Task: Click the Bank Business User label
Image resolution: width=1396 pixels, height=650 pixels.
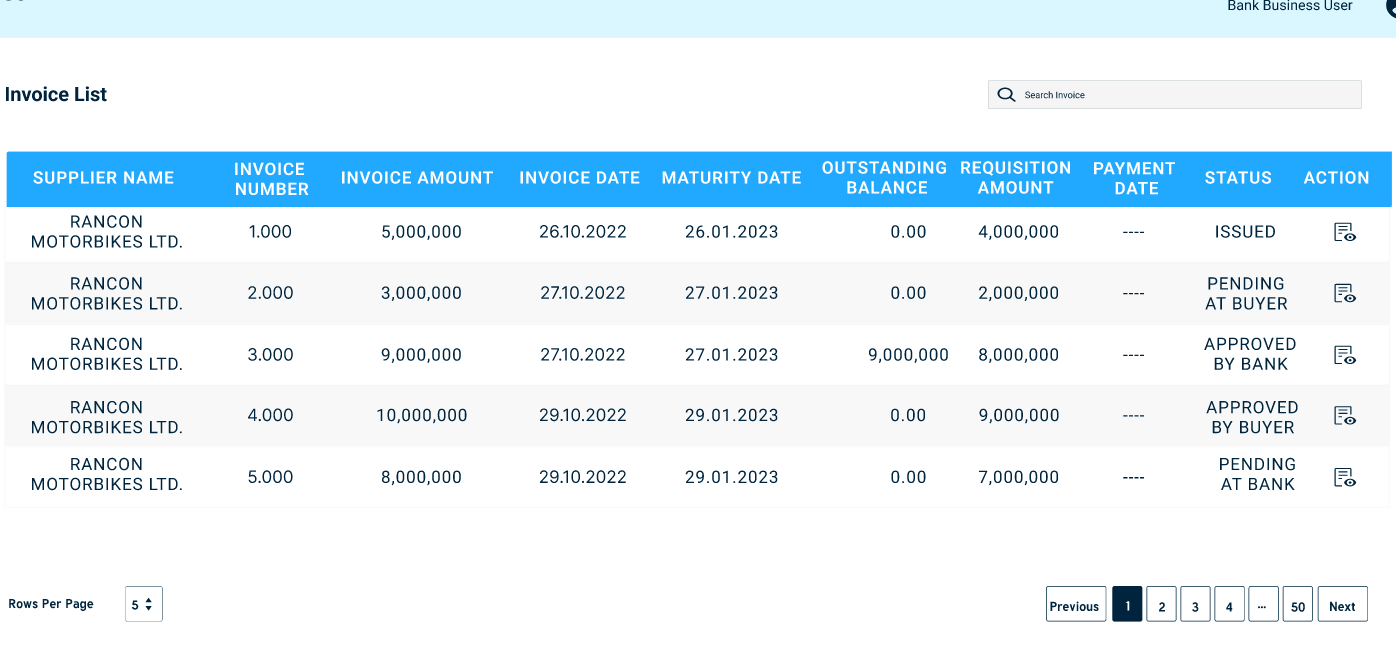Action: 1290,6
